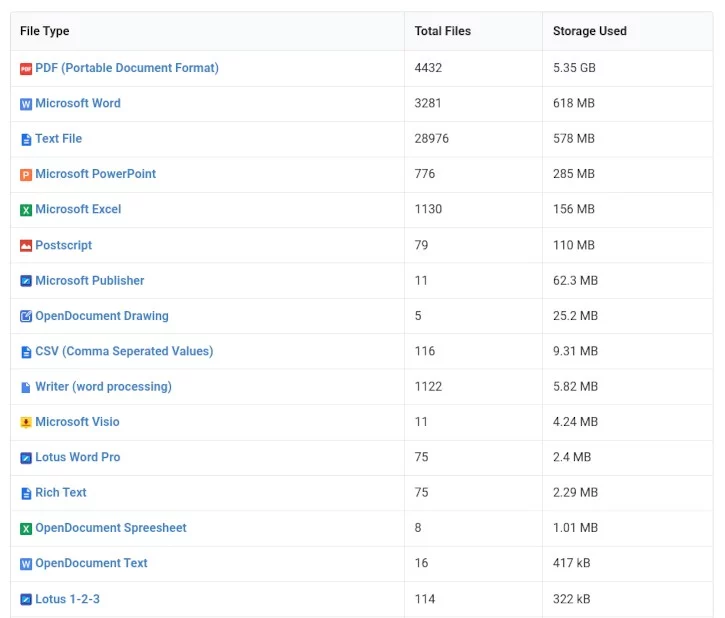Click the Postscript image icon
This screenshot has width=725, height=618.
click(x=26, y=245)
